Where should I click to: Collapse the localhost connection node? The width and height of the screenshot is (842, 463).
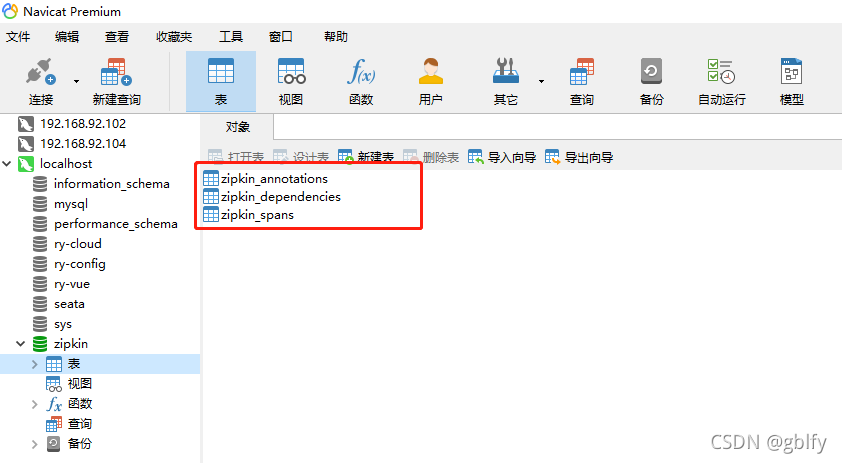pyautogui.click(x=6, y=163)
